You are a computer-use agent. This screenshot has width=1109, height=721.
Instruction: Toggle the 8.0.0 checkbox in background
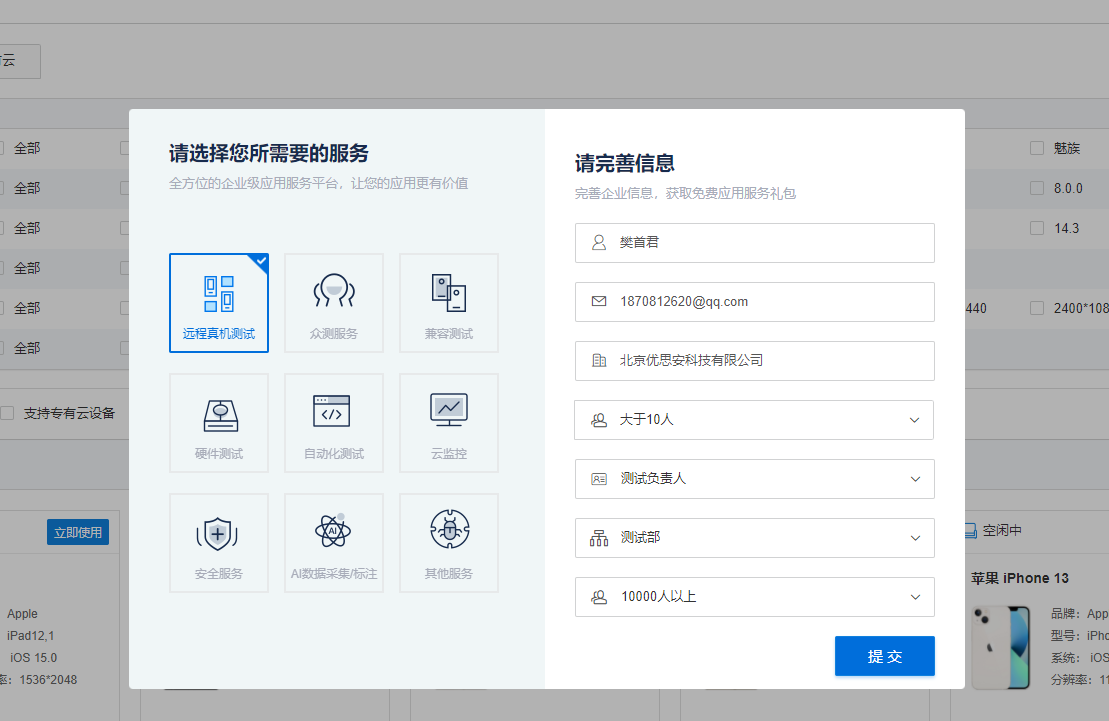pos(1037,188)
